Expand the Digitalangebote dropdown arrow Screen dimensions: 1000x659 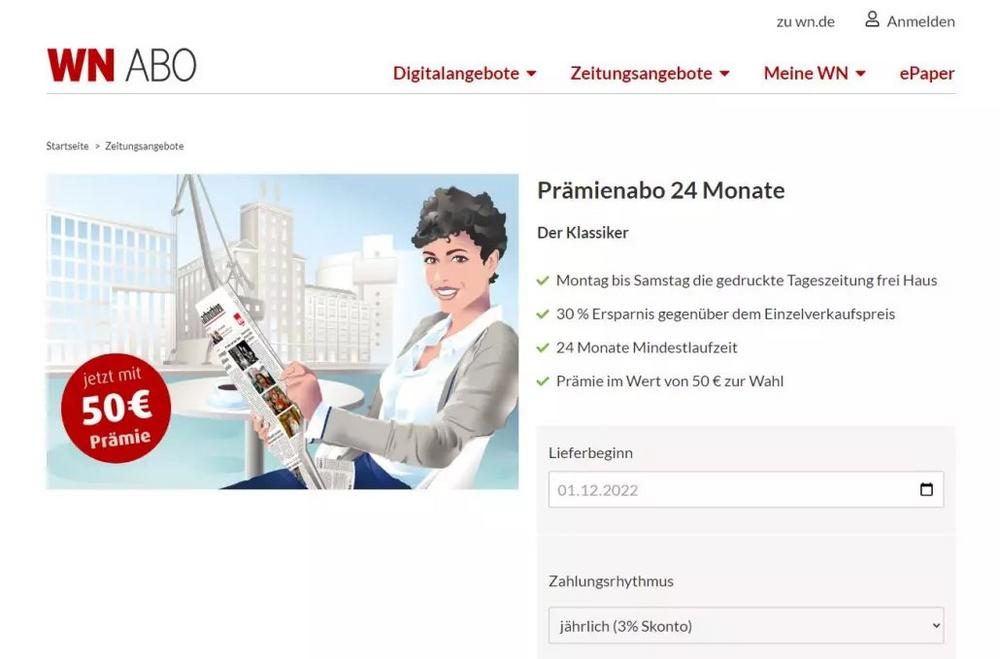531,74
